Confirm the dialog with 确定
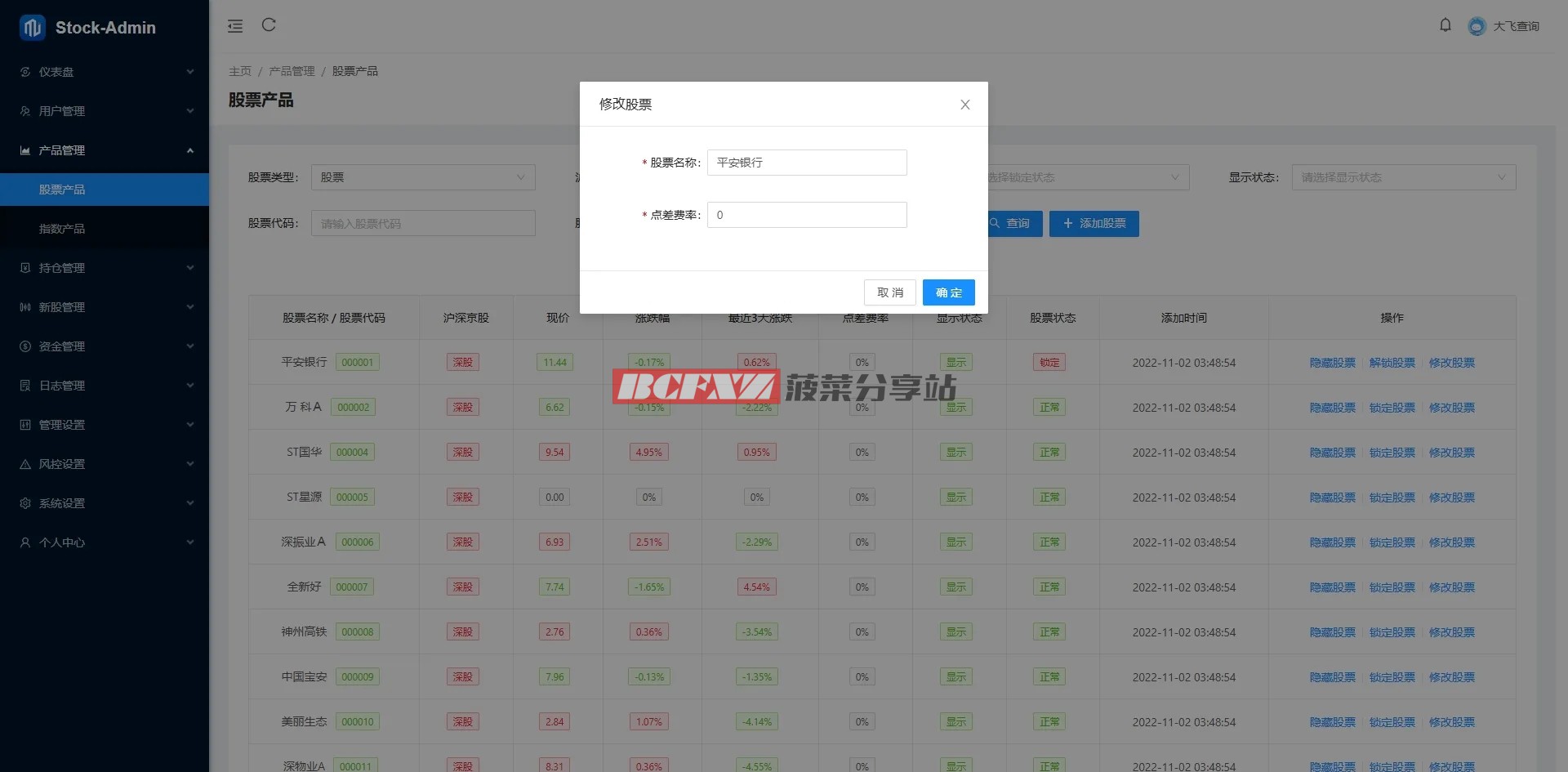 (948, 292)
